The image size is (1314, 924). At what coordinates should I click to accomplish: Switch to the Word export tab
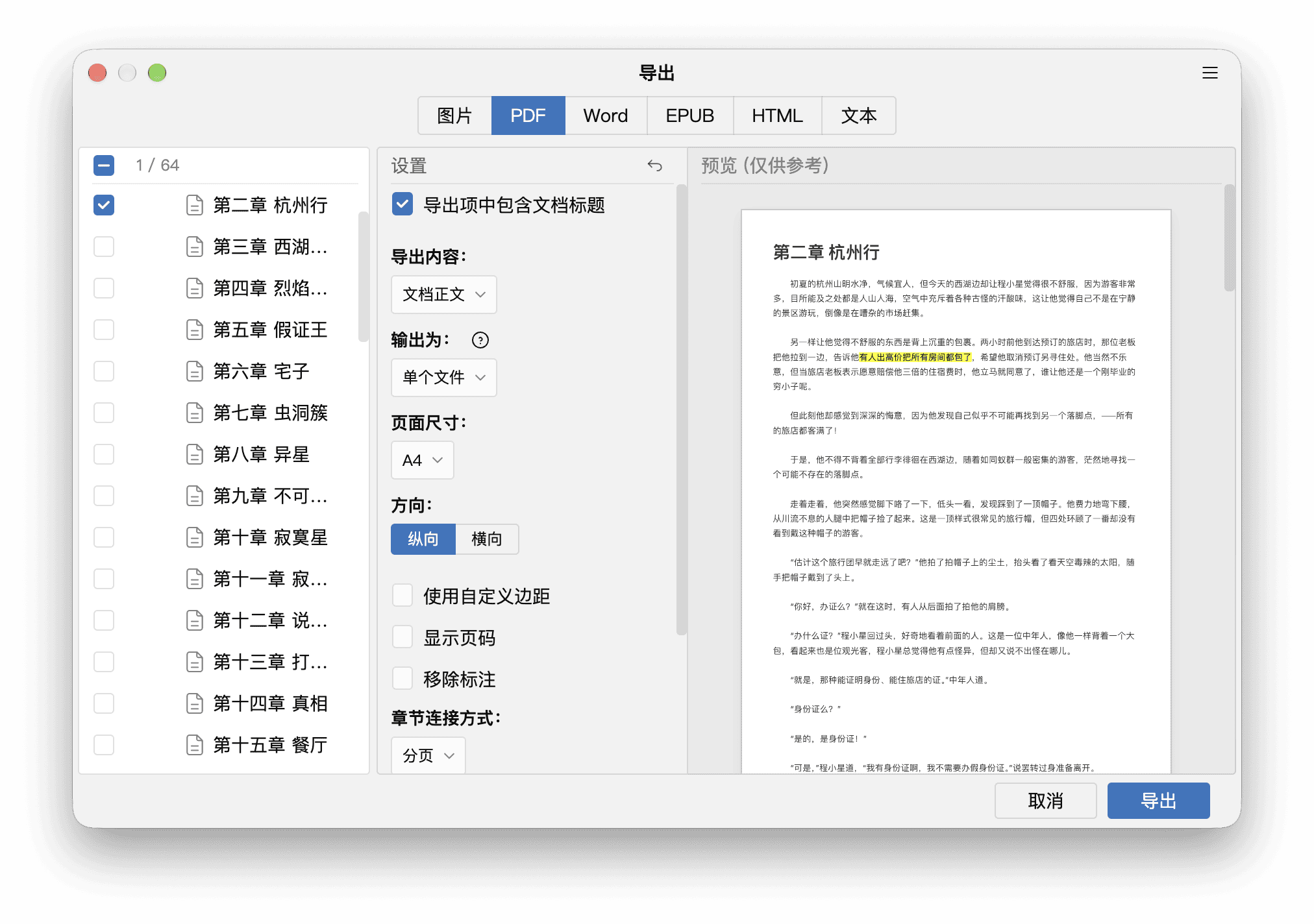coord(606,115)
